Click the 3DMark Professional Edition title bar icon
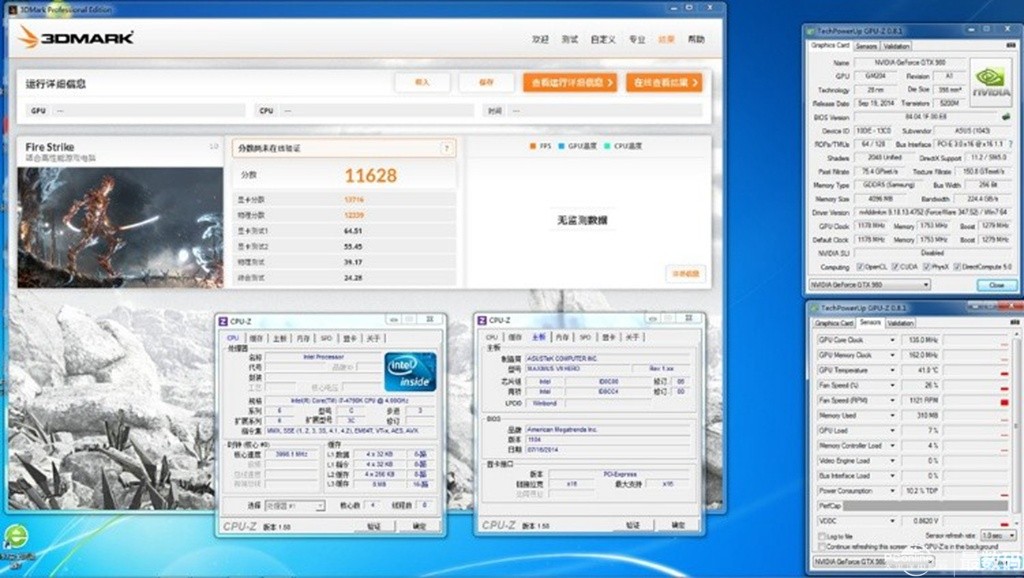 (x=13, y=9)
